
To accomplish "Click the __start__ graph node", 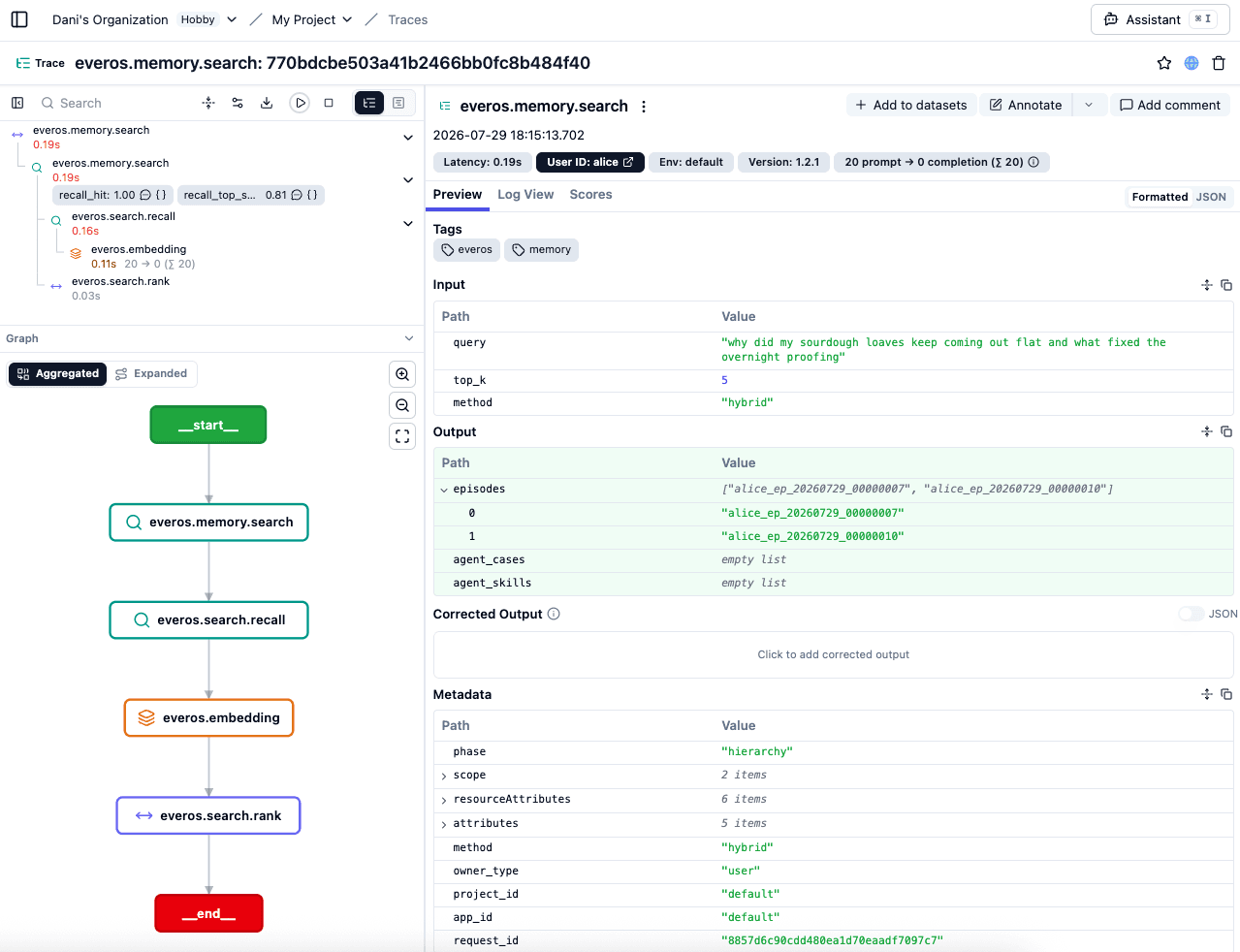I will [208, 425].
